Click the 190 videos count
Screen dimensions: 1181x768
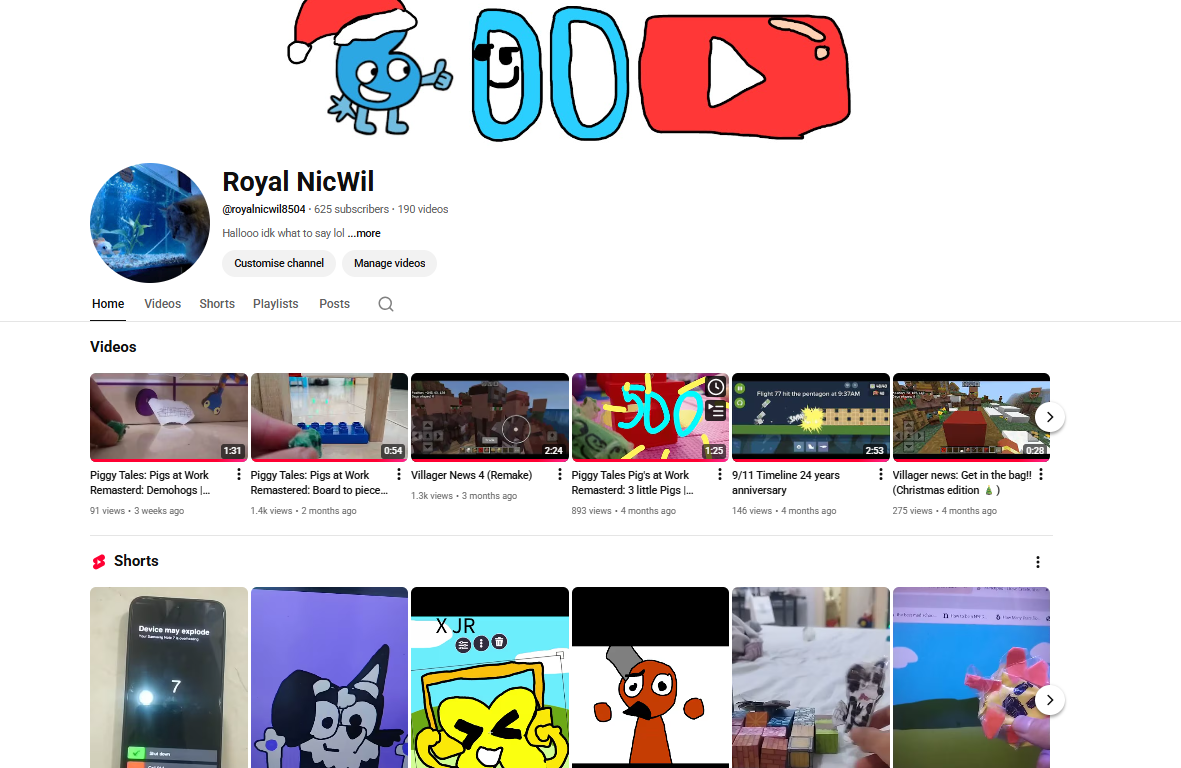[x=423, y=209]
